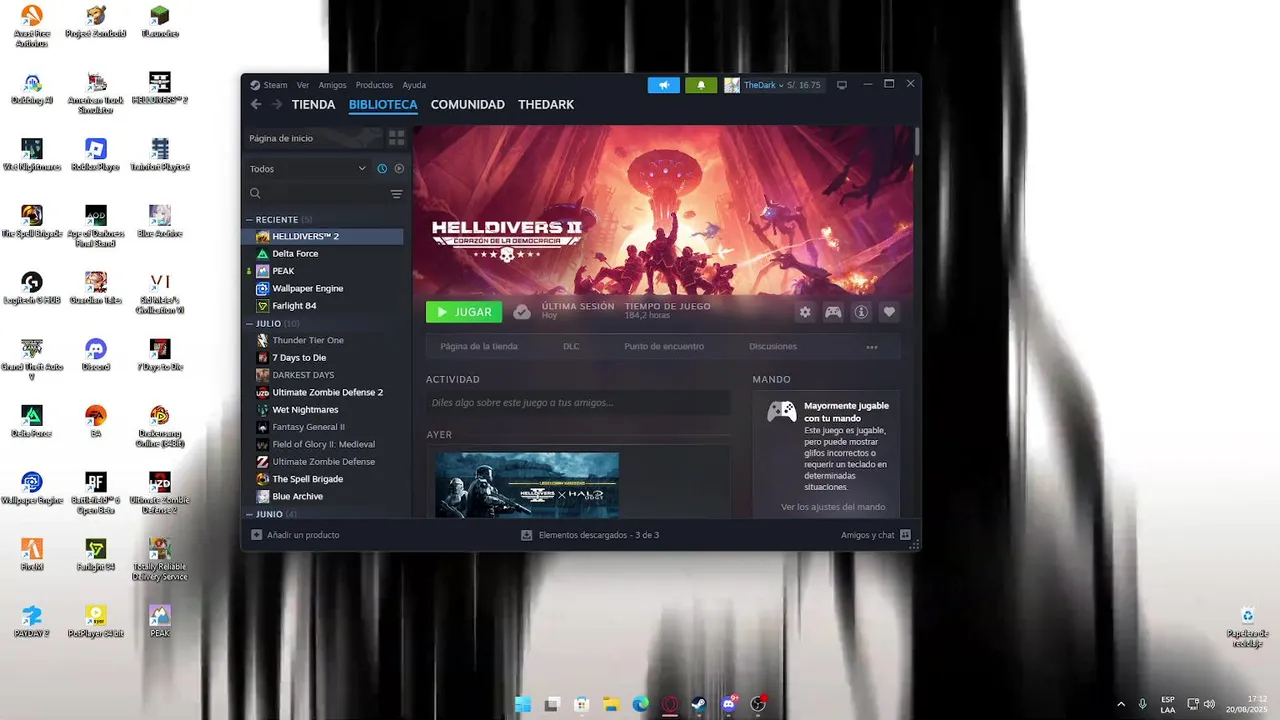The height and width of the screenshot is (720, 1280).
Task: Open Discord from the taskbar
Action: 729,705
